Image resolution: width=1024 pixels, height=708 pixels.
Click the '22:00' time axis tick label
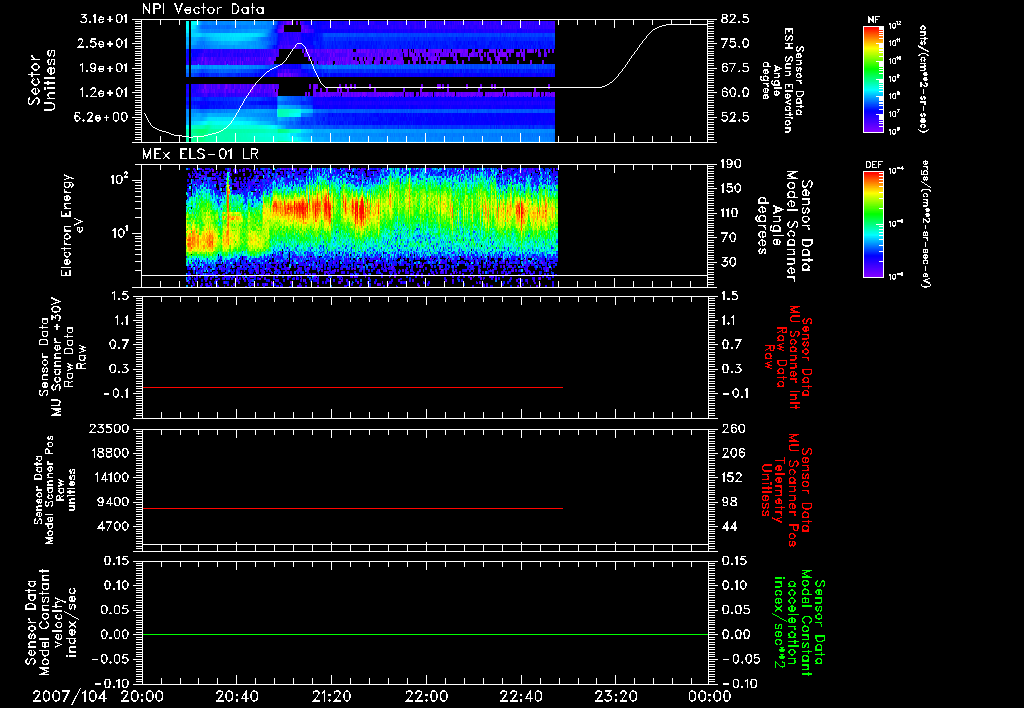426,697
